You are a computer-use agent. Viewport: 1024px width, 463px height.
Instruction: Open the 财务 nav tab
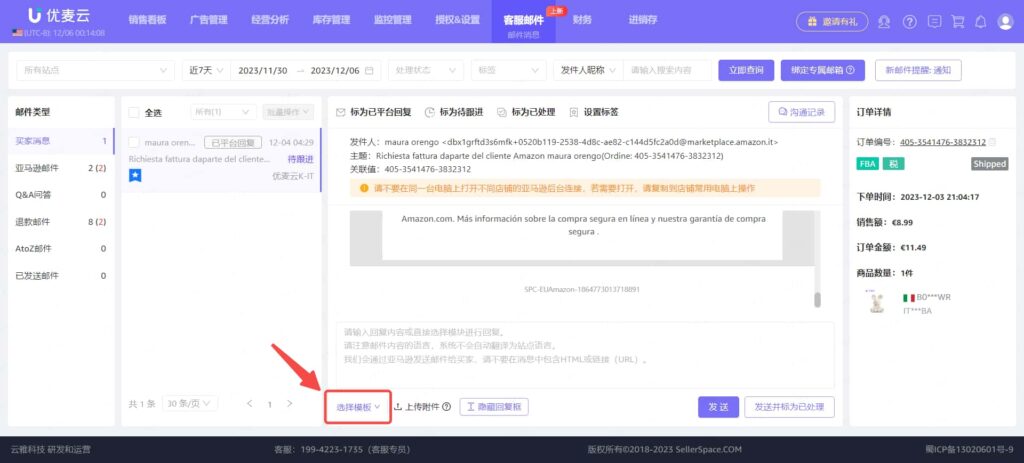583,20
